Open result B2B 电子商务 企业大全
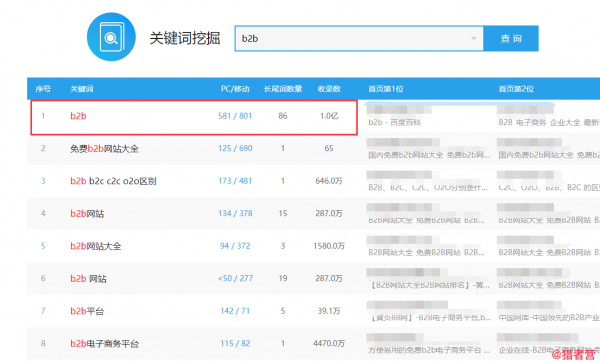Image resolution: width=600 pixels, height=363 pixels. [549, 122]
